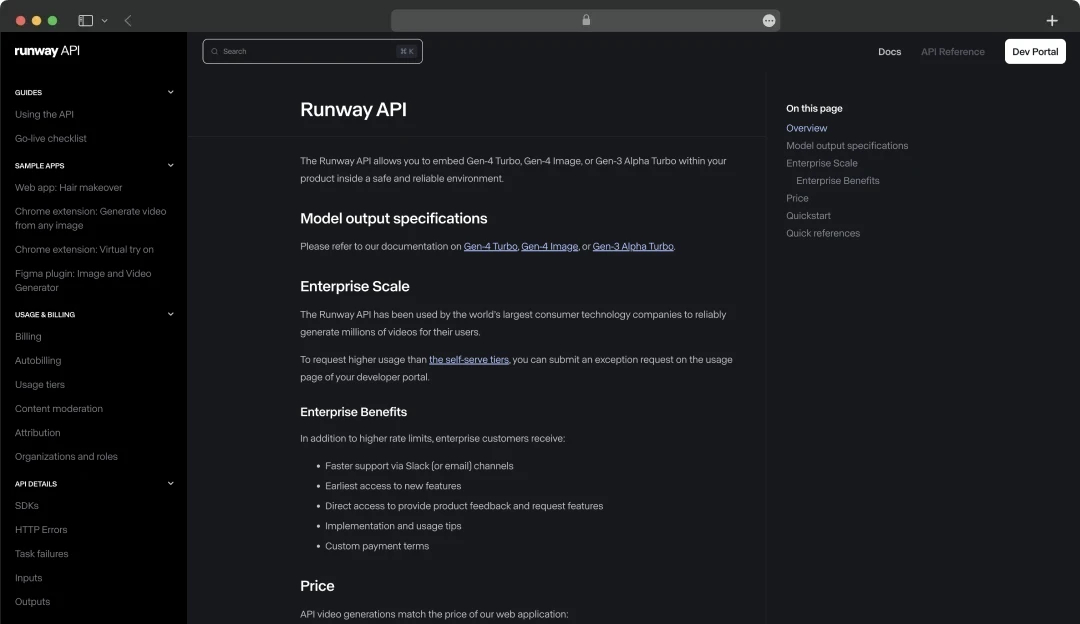Screen dimensions: 1080x624
Task: Switch to the API Reference tab
Action: click(x=952, y=51)
